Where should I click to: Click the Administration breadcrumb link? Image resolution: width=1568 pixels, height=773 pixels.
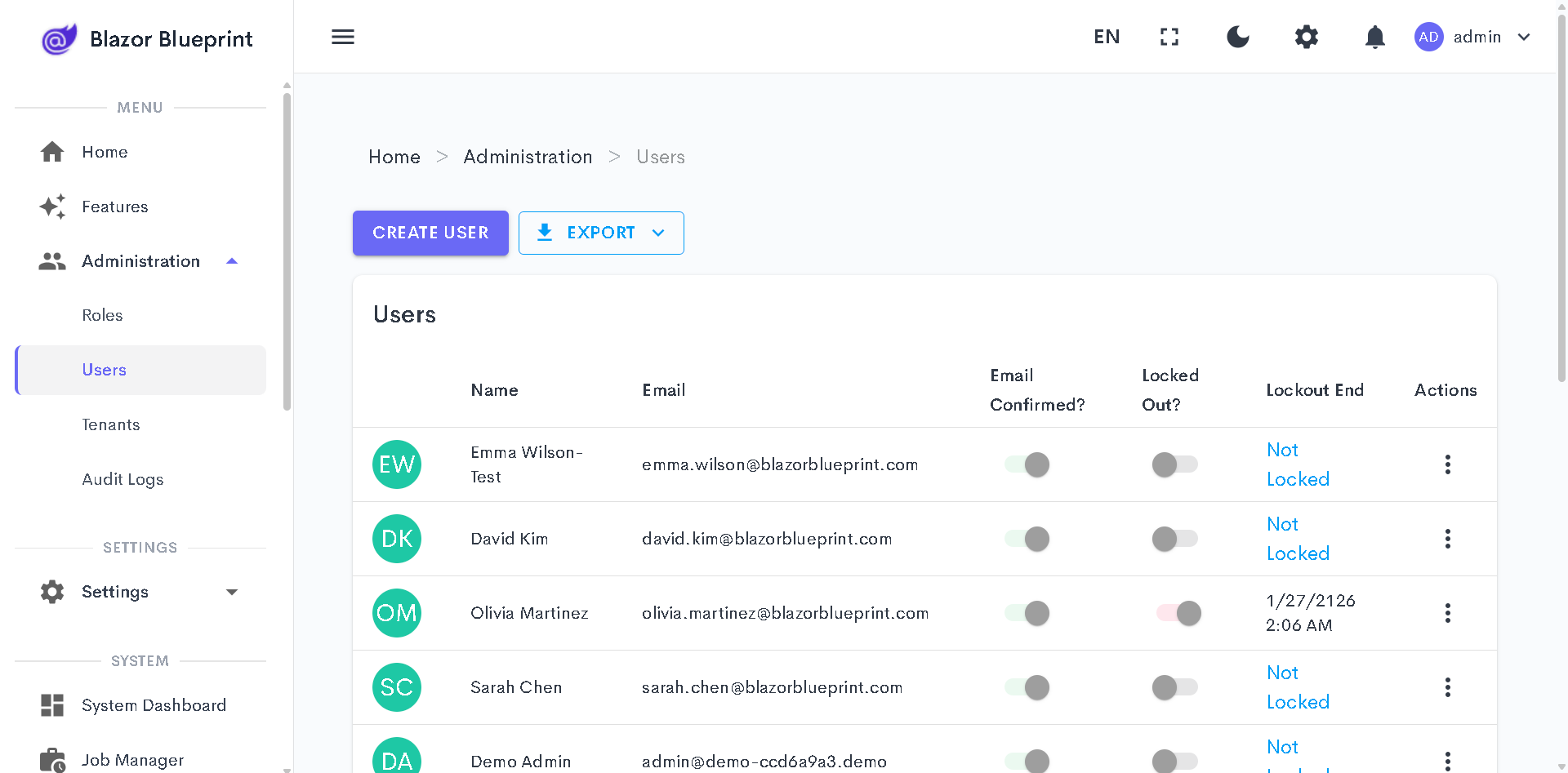coord(528,157)
